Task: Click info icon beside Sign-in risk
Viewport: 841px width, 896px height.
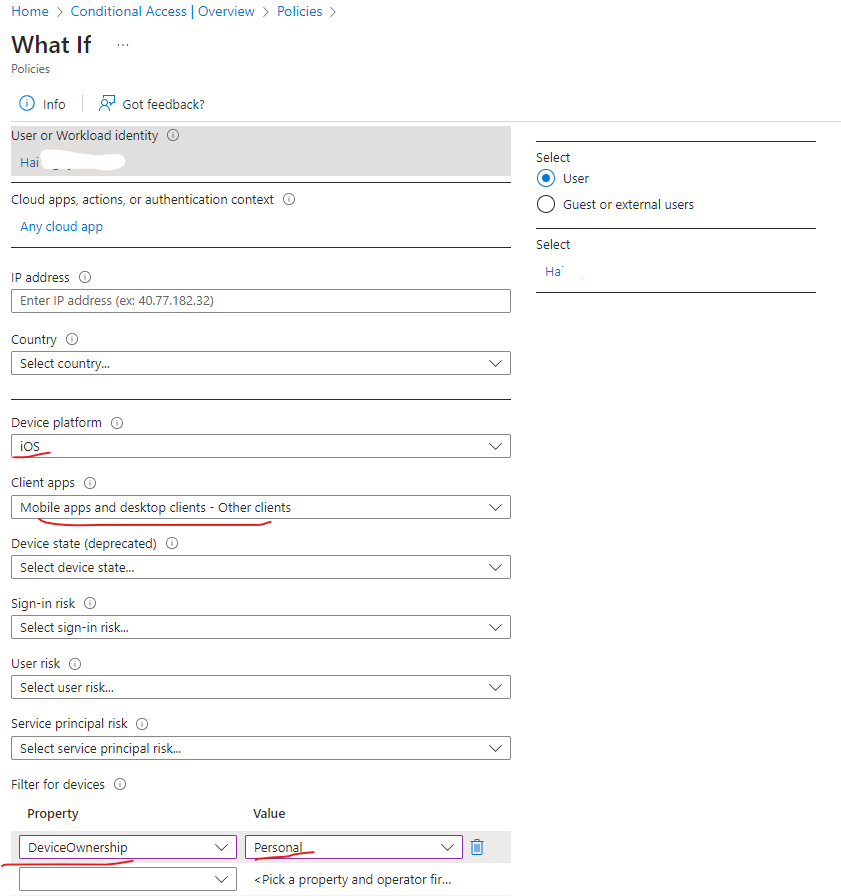Action: (x=90, y=603)
